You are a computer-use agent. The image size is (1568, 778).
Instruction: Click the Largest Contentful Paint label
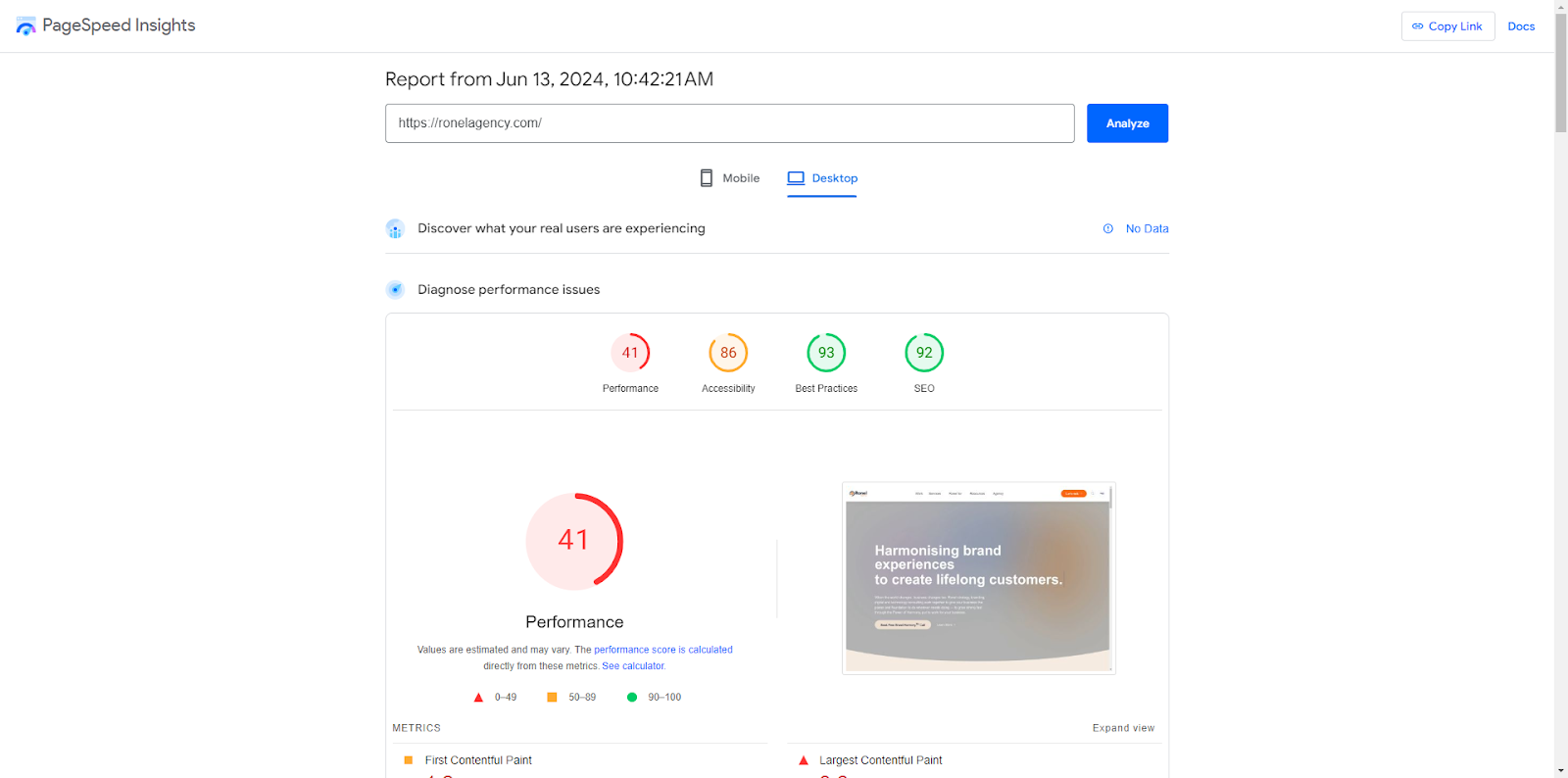881,760
